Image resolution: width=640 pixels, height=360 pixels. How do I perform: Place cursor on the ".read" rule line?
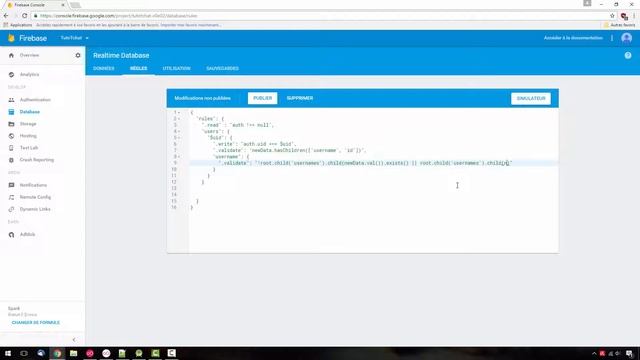point(238,125)
